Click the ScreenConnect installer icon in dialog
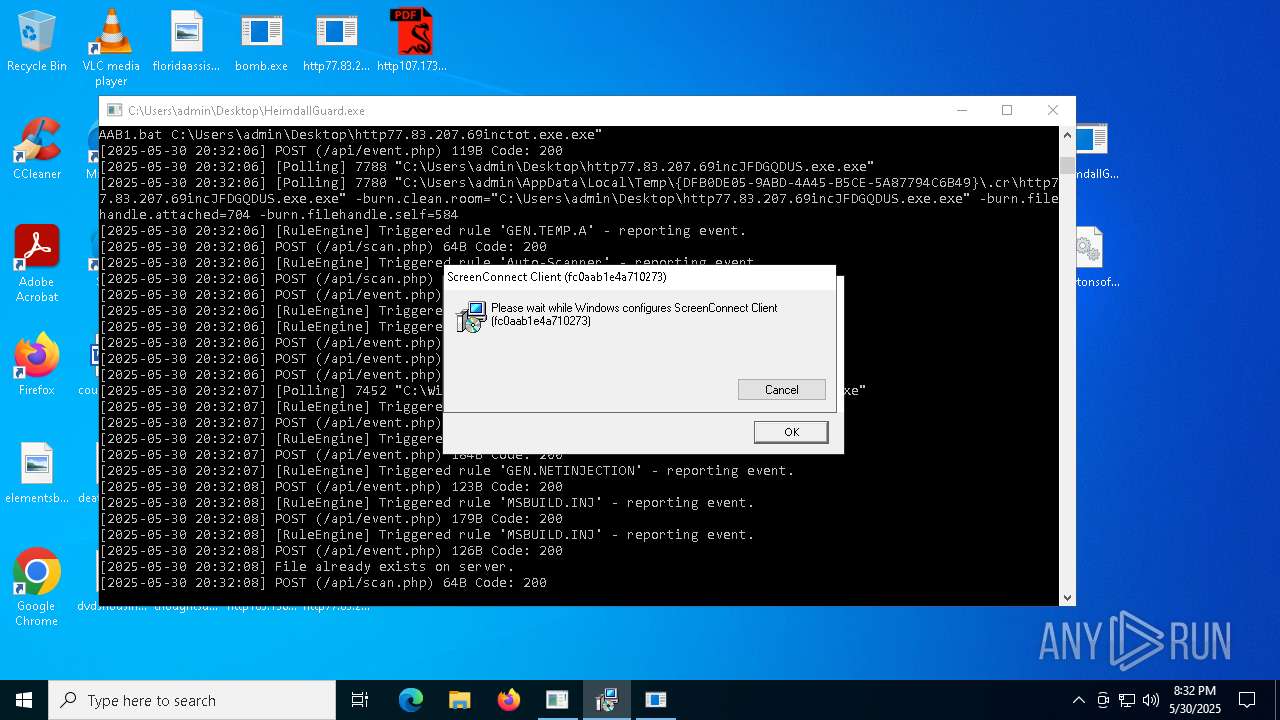Viewport: 1280px width, 720px height. pyautogui.click(x=471, y=316)
